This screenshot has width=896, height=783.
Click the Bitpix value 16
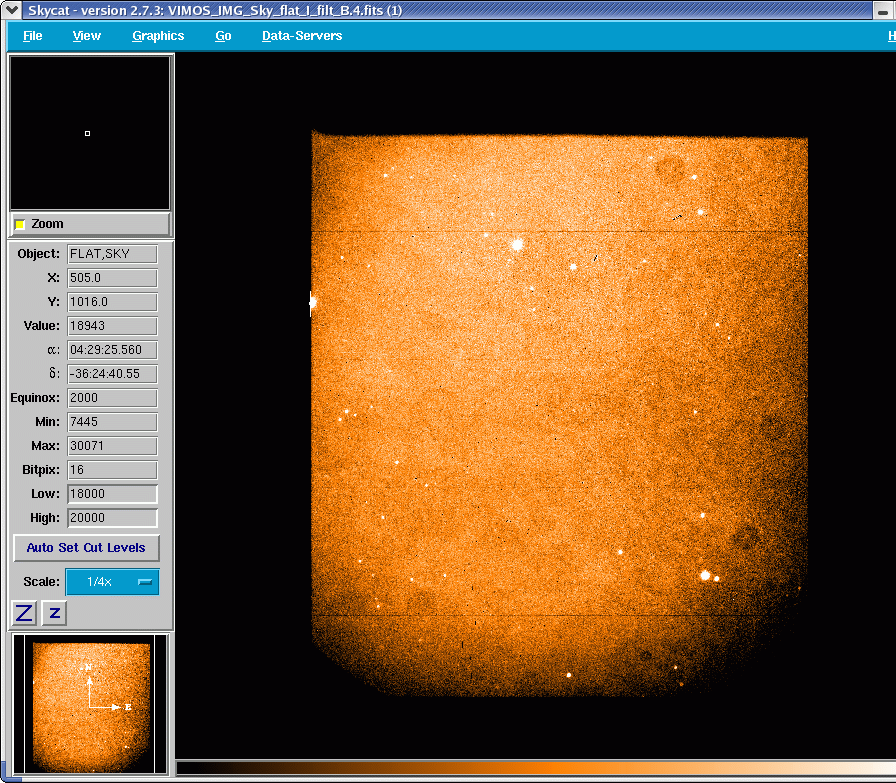[113, 470]
